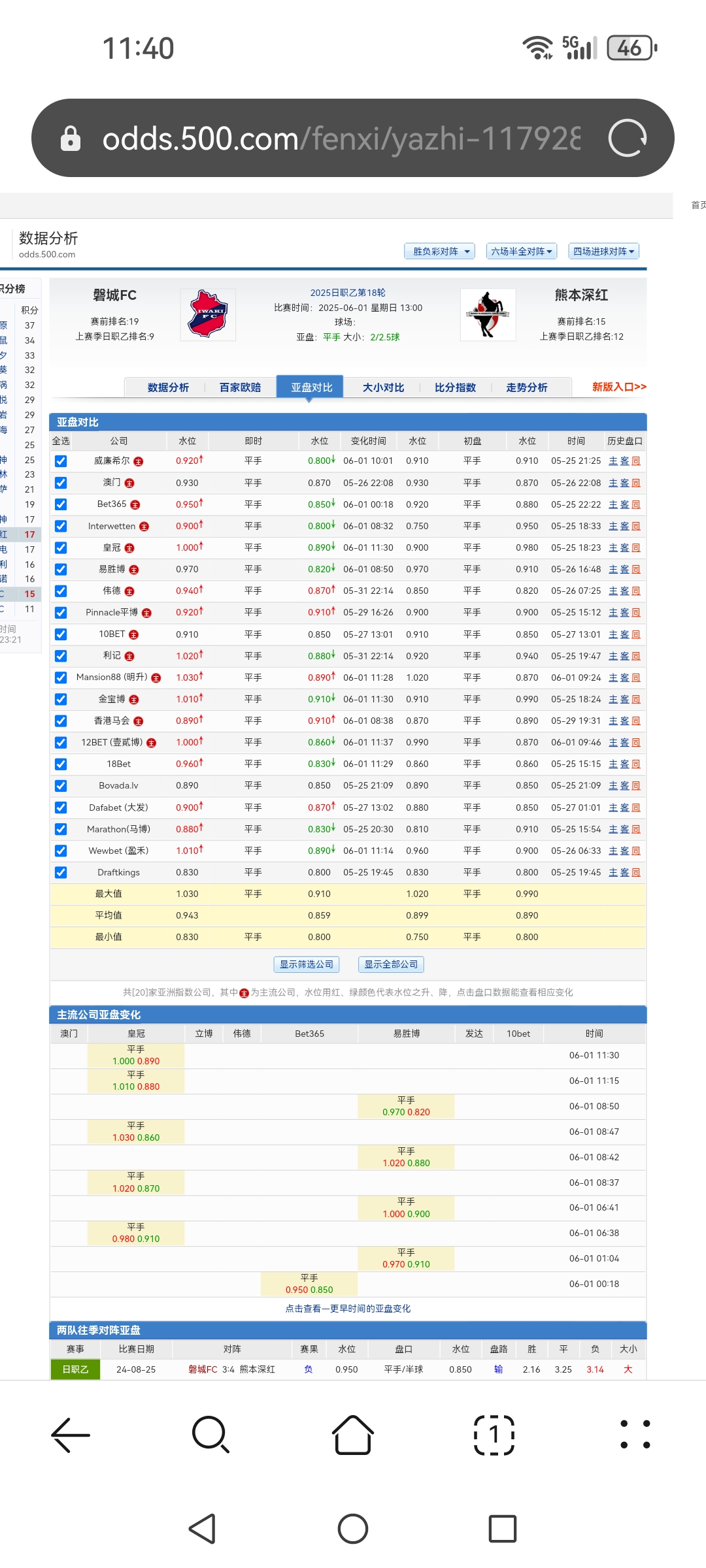Switch to the 数据分析 tab
The image size is (706, 1568).
(168, 387)
